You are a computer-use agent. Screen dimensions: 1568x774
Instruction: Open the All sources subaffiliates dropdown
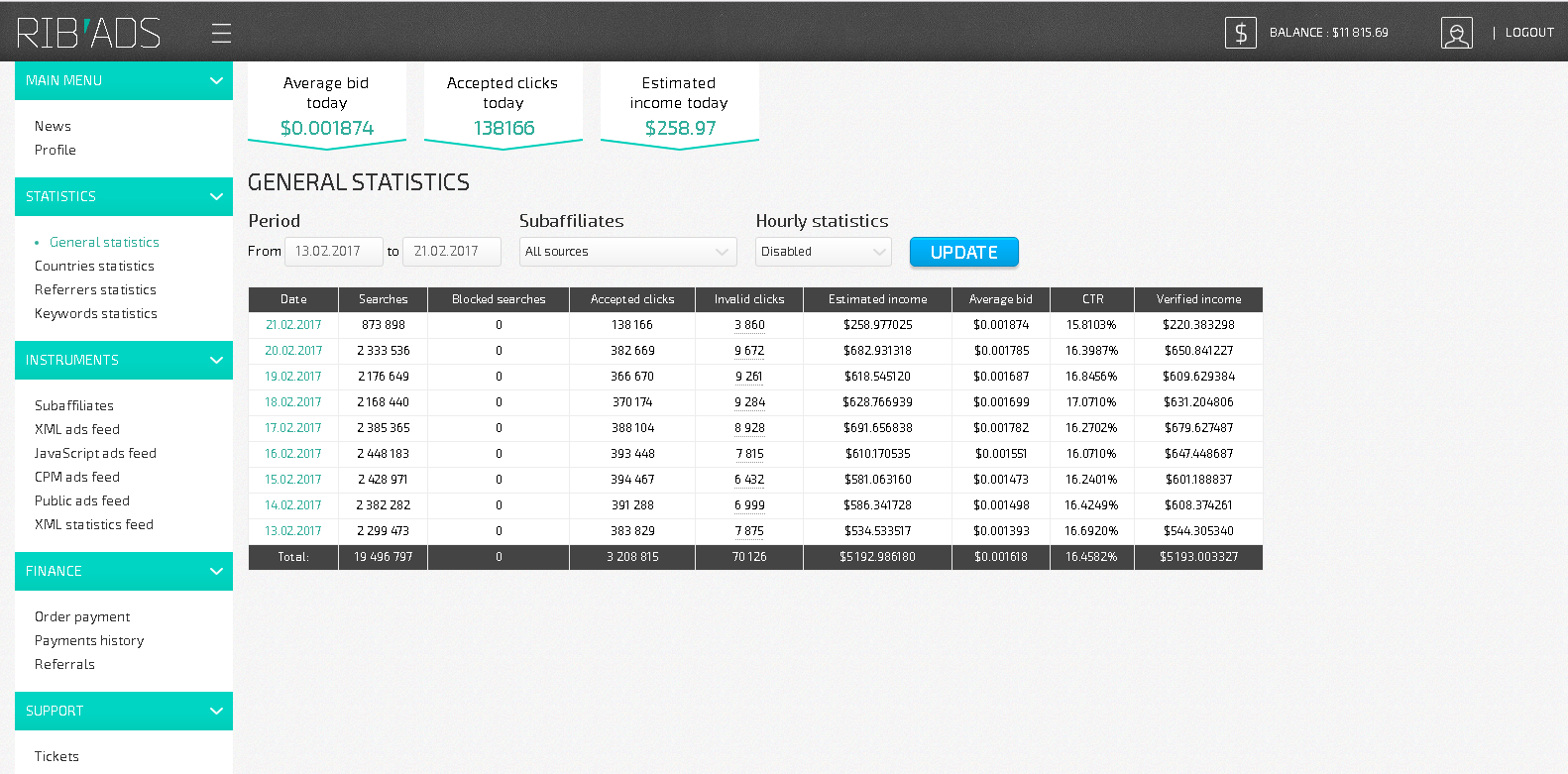pos(627,252)
